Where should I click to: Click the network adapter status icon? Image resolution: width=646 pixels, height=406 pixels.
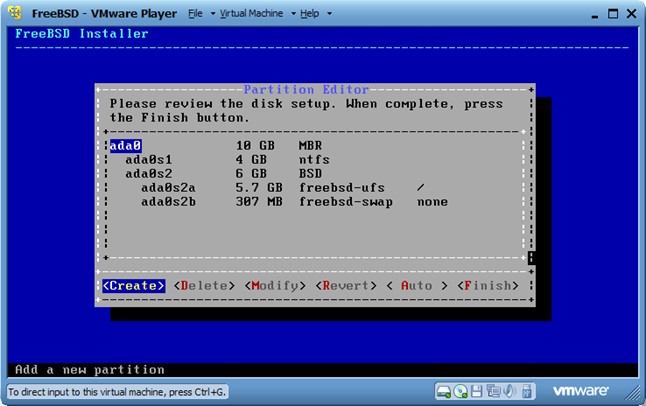pyautogui.click(x=493, y=391)
